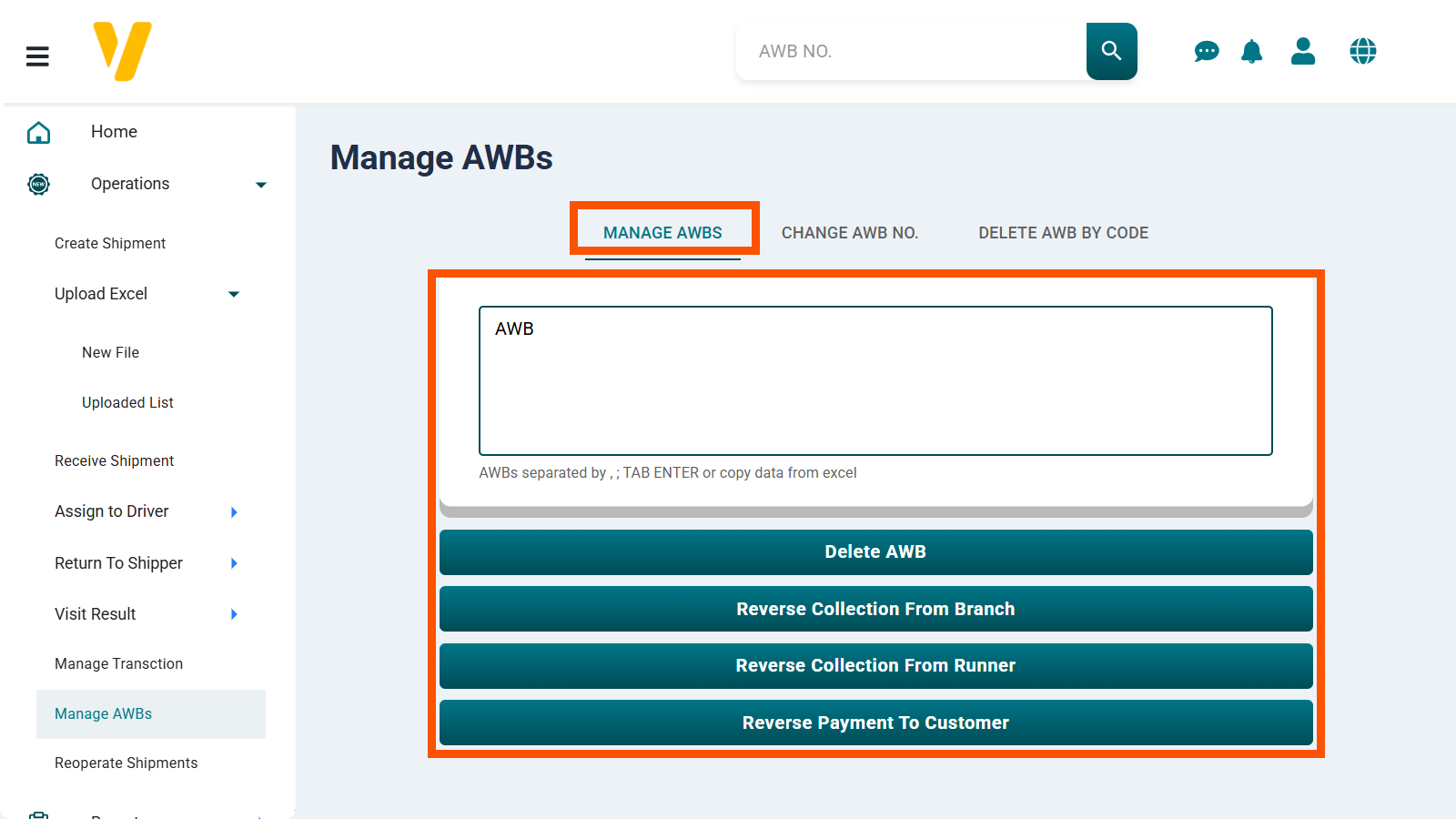Open the language globe selector

click(x=1362, y=51)
